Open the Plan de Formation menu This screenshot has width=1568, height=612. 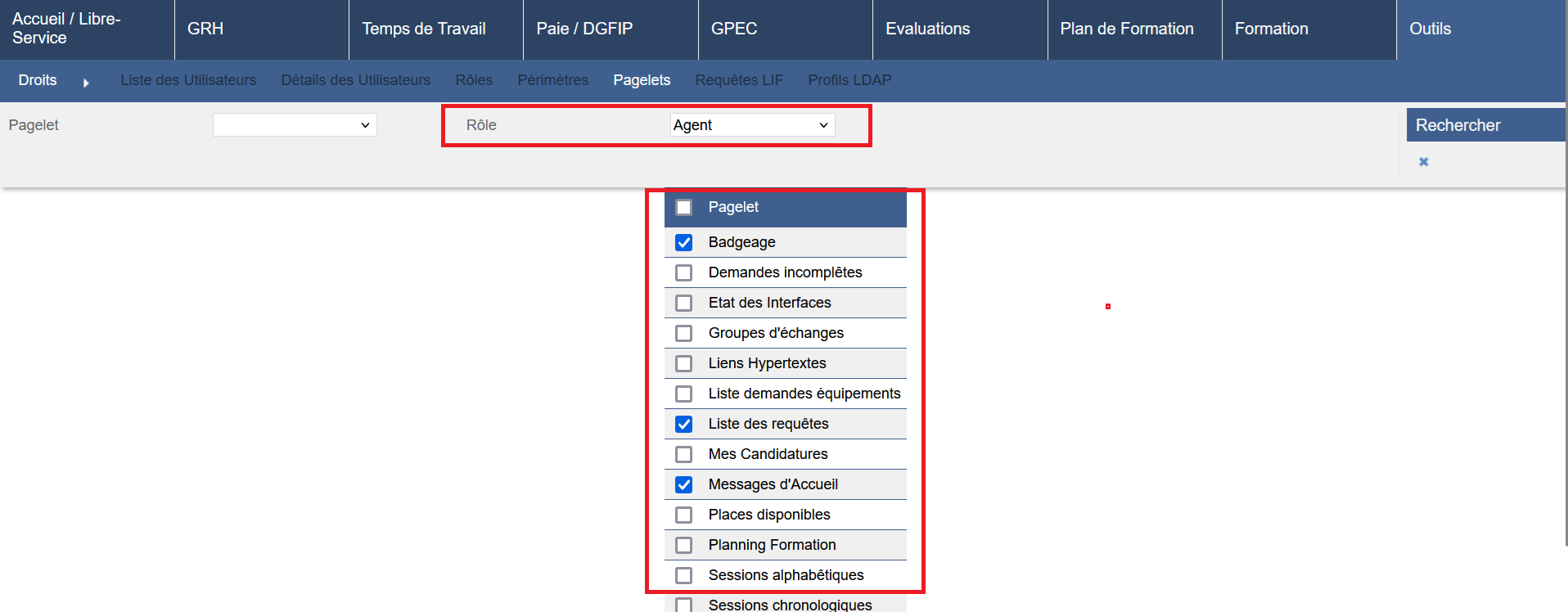click(1126, 29)
